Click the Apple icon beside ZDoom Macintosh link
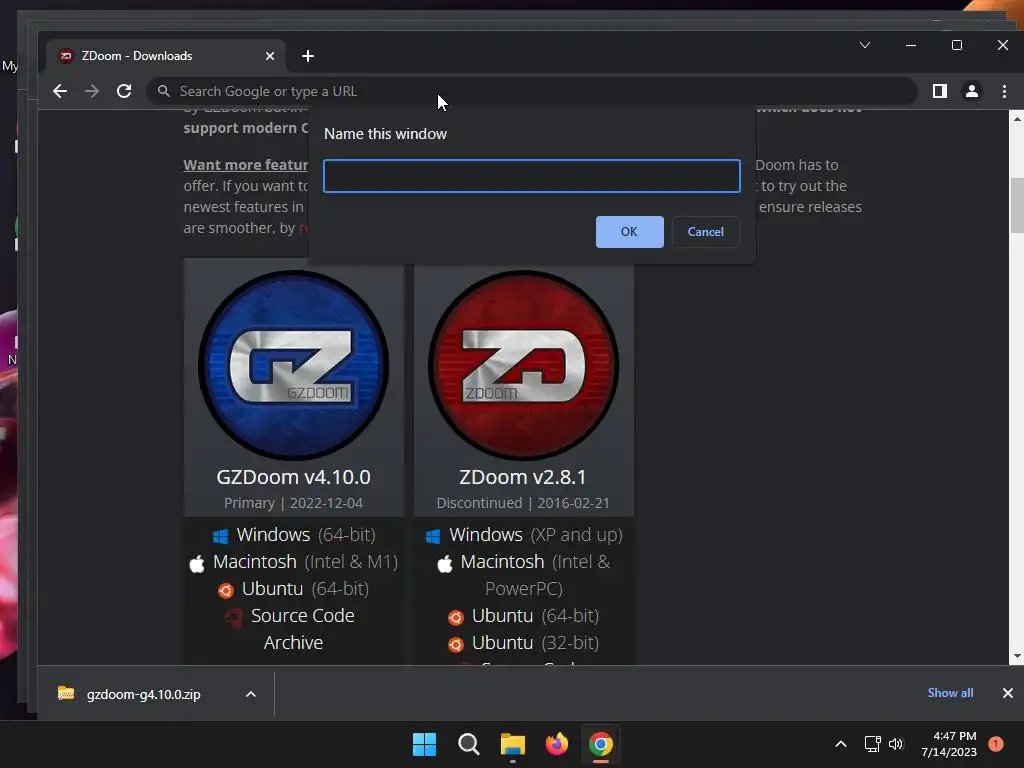Screen dimensions: 1024x768 (x=445, y=564)
